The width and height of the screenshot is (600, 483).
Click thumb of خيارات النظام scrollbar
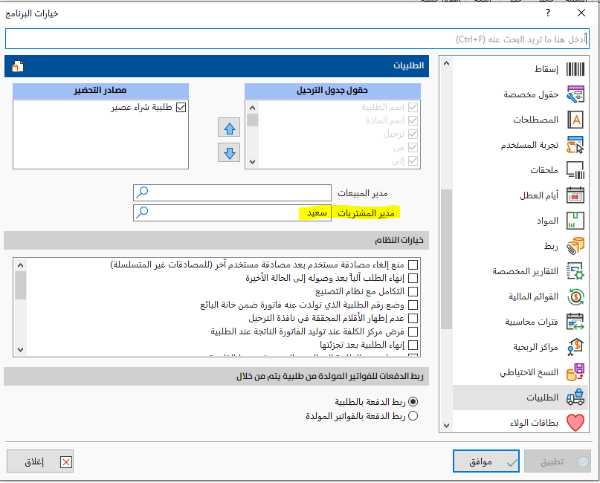coord(21,285)
